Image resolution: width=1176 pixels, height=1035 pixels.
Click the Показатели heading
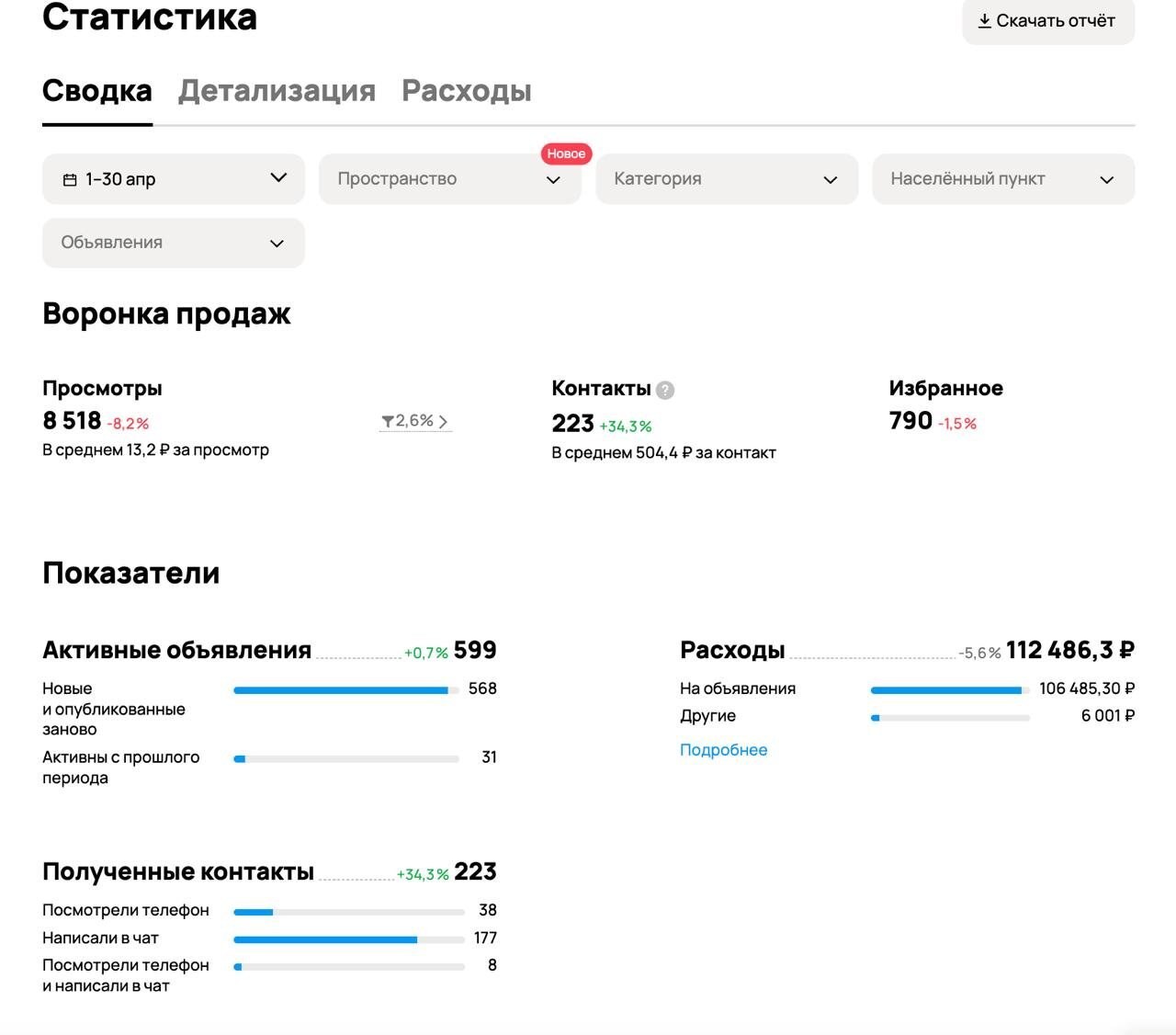pyautogui.click(x=130, y=574)
